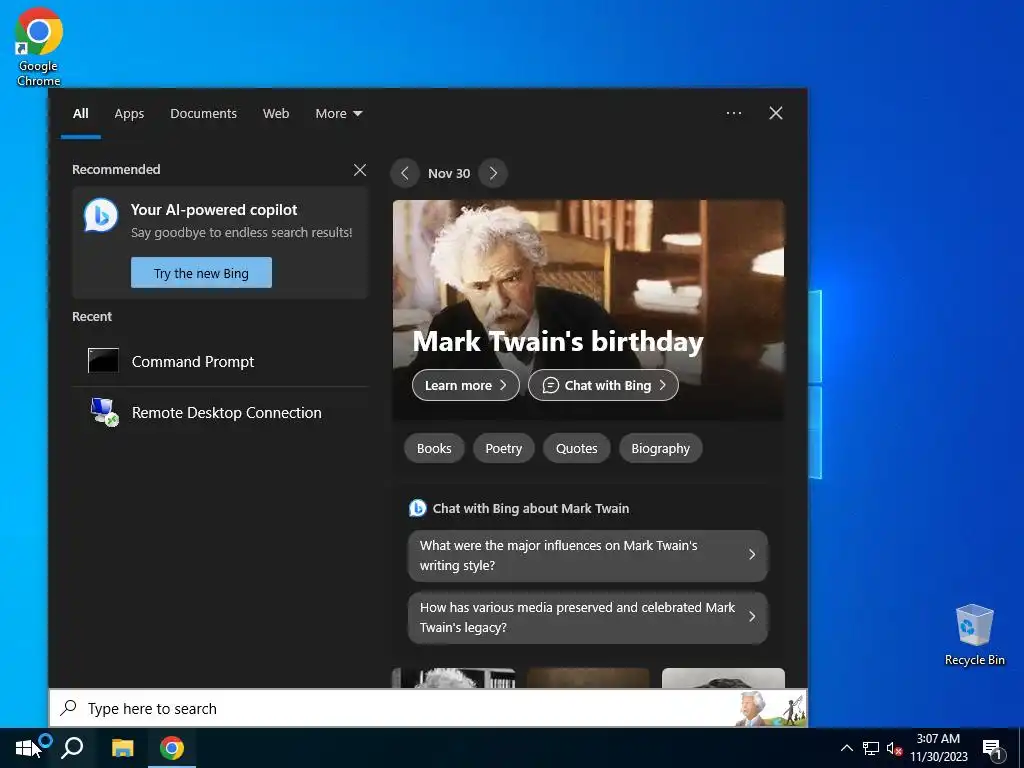Image resolution: width=1024 pixels, height=768 pixels.
Task: Open the search panel options ellipsis
Action: (734, 113)
